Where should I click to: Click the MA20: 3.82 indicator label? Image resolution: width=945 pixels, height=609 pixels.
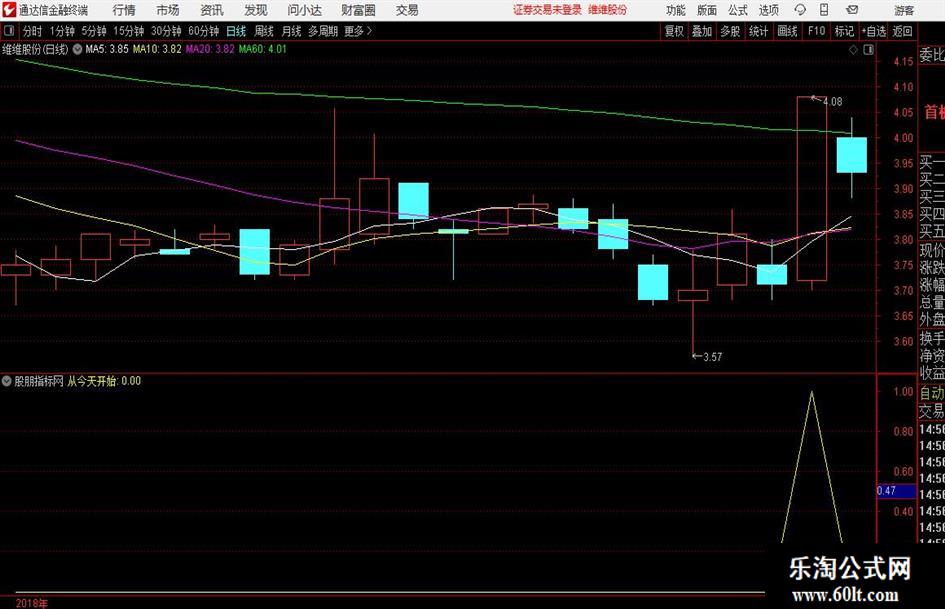(210, 49)
